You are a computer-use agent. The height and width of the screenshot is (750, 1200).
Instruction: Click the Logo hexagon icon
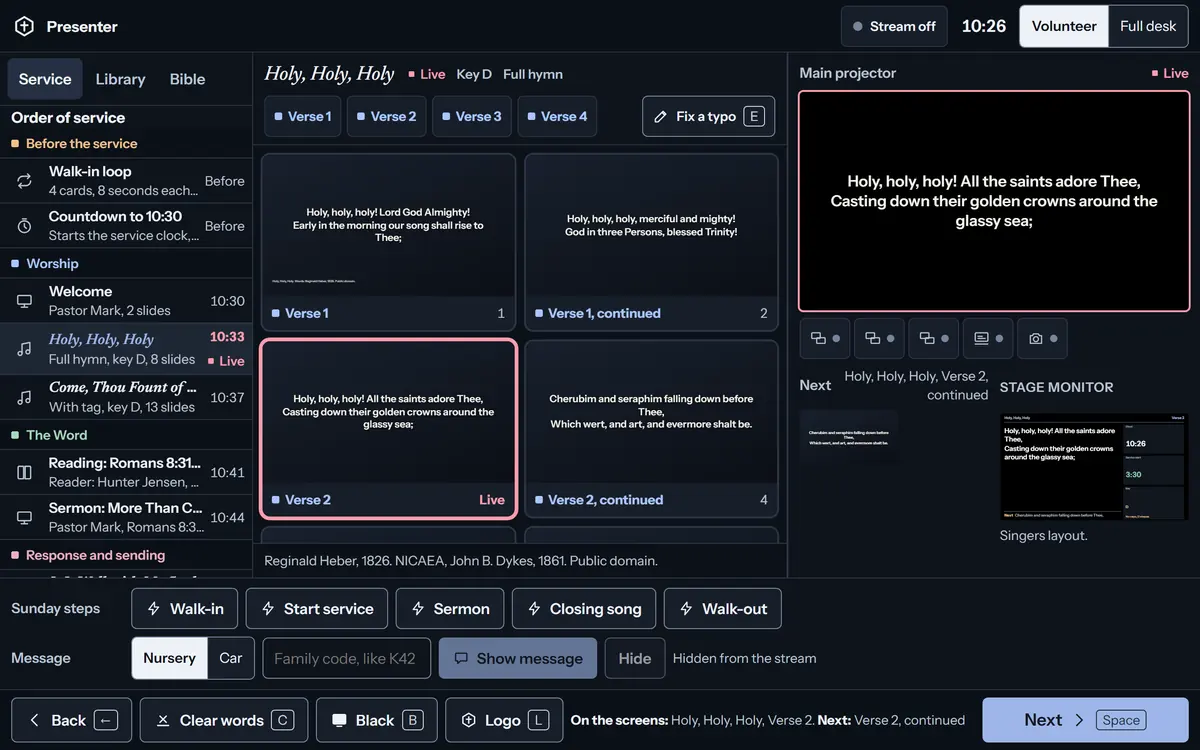pos(468,720)
